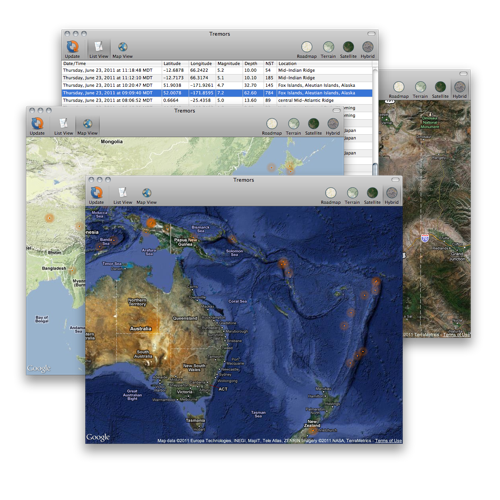Sort list by NST column header
The image size is (500, 500).
pyautogui.click(x=270, y=63)
